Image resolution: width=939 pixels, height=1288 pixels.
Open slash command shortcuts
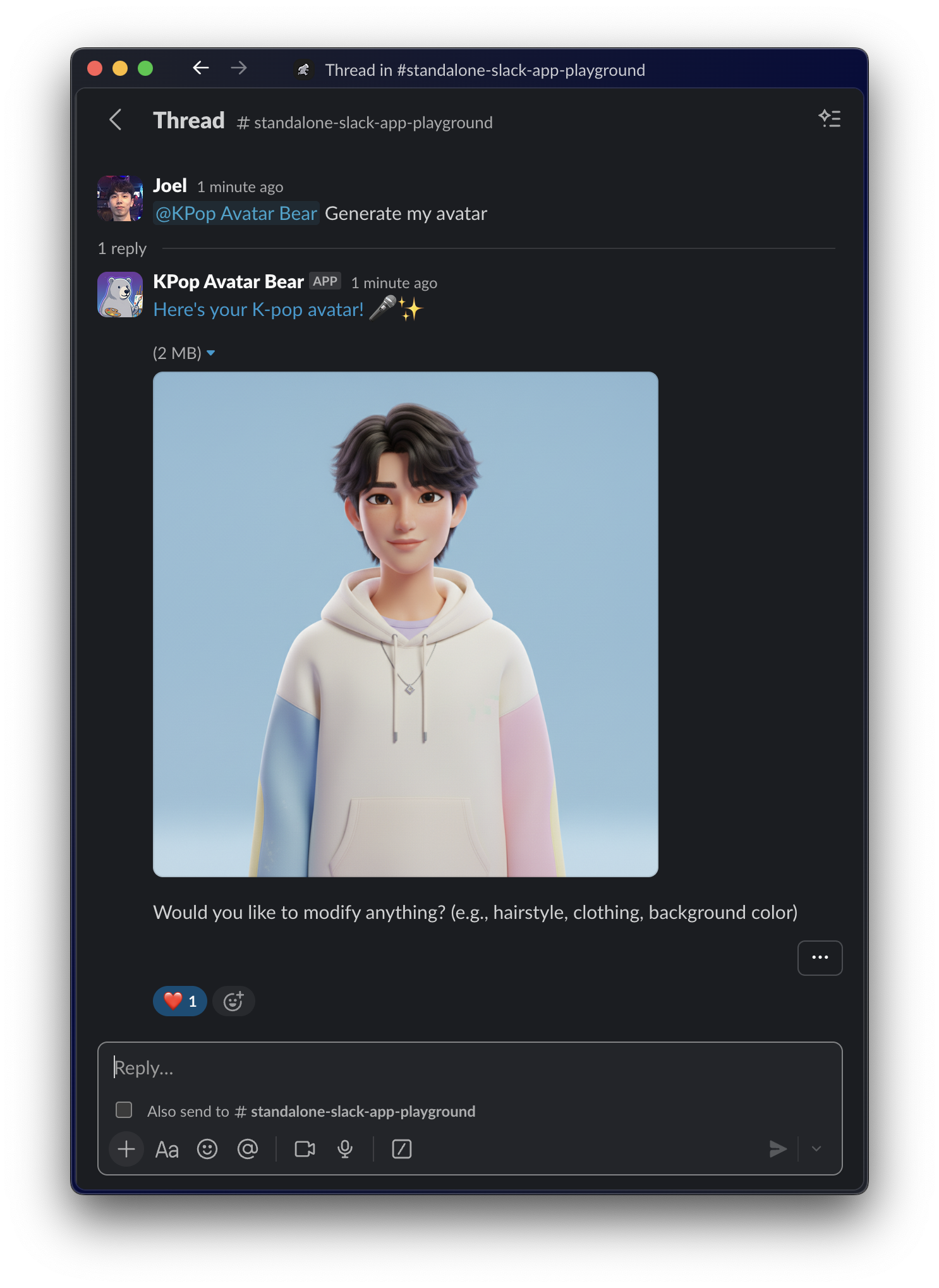pos(402,1149)
